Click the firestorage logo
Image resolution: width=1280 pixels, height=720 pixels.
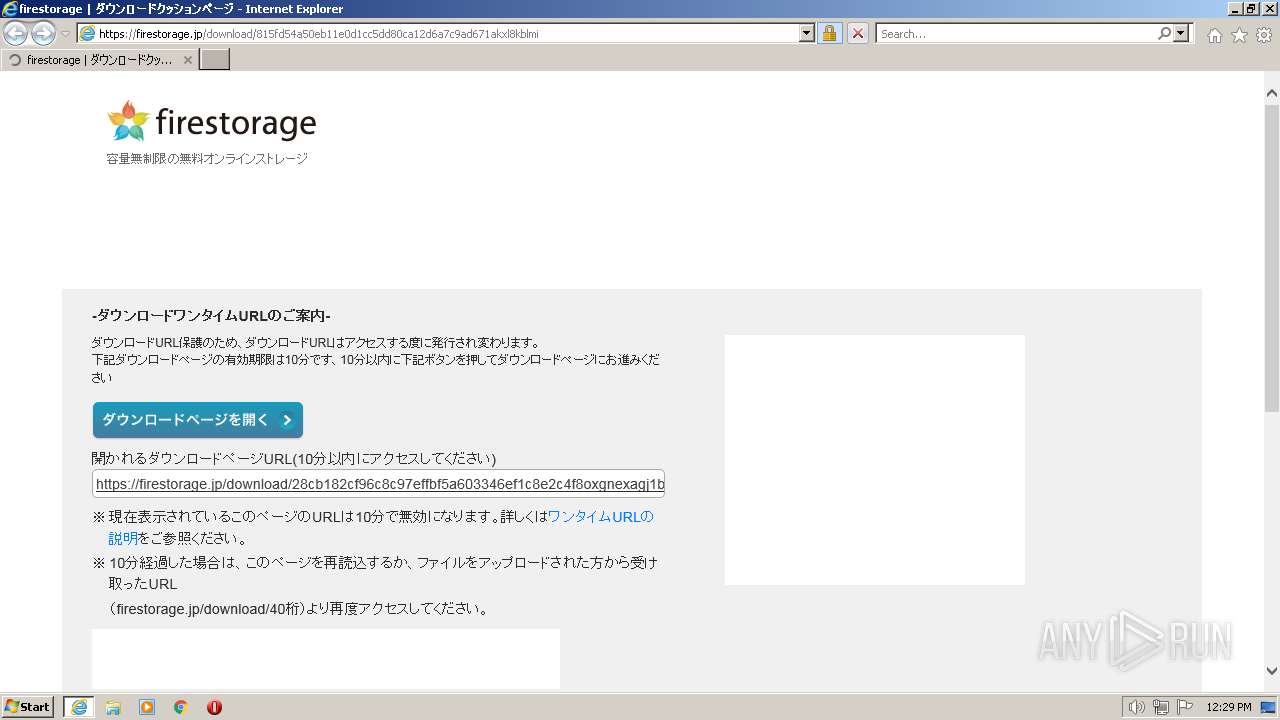[212, 122]
